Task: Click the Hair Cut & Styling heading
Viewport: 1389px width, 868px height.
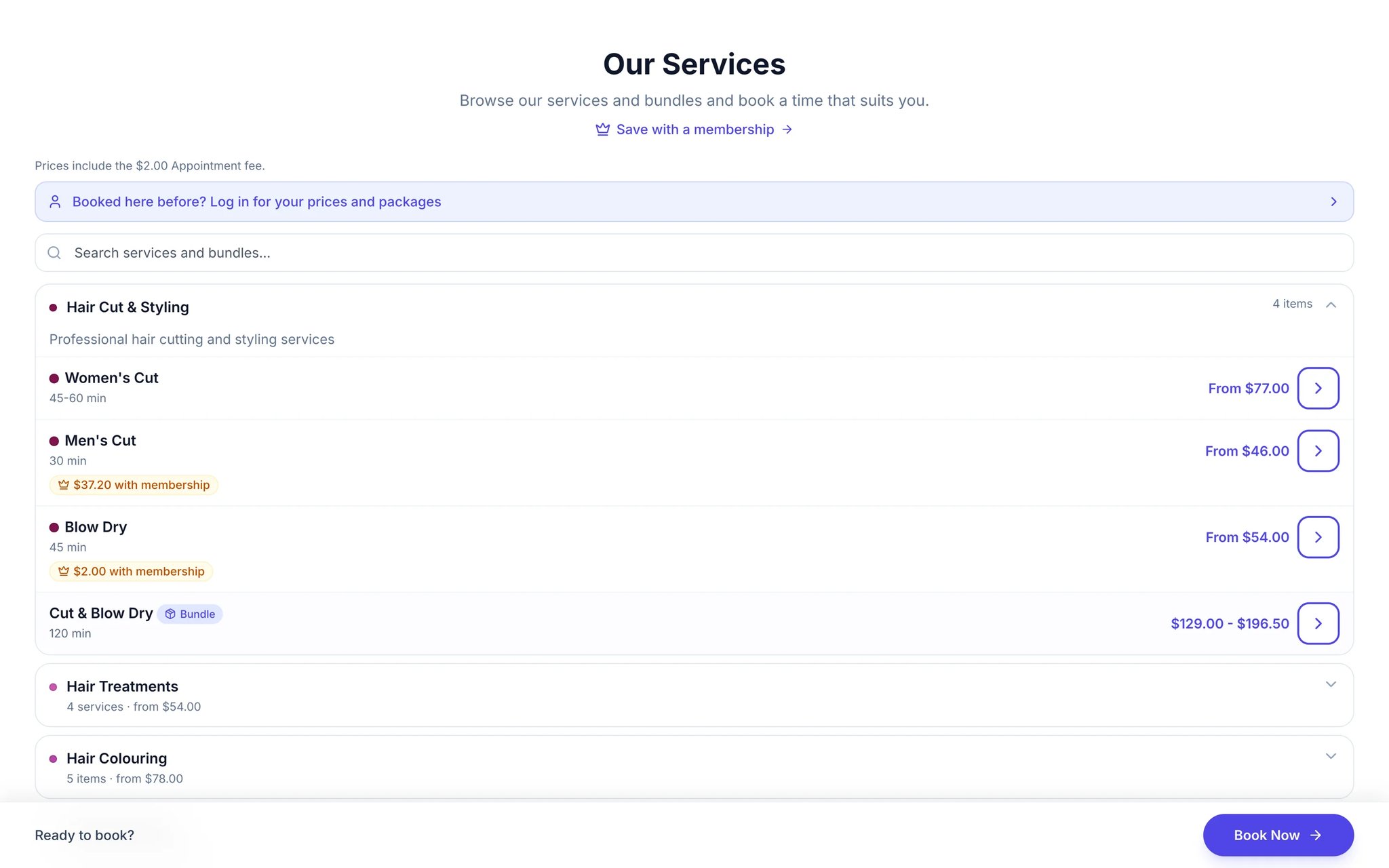Action: [128, 307]
